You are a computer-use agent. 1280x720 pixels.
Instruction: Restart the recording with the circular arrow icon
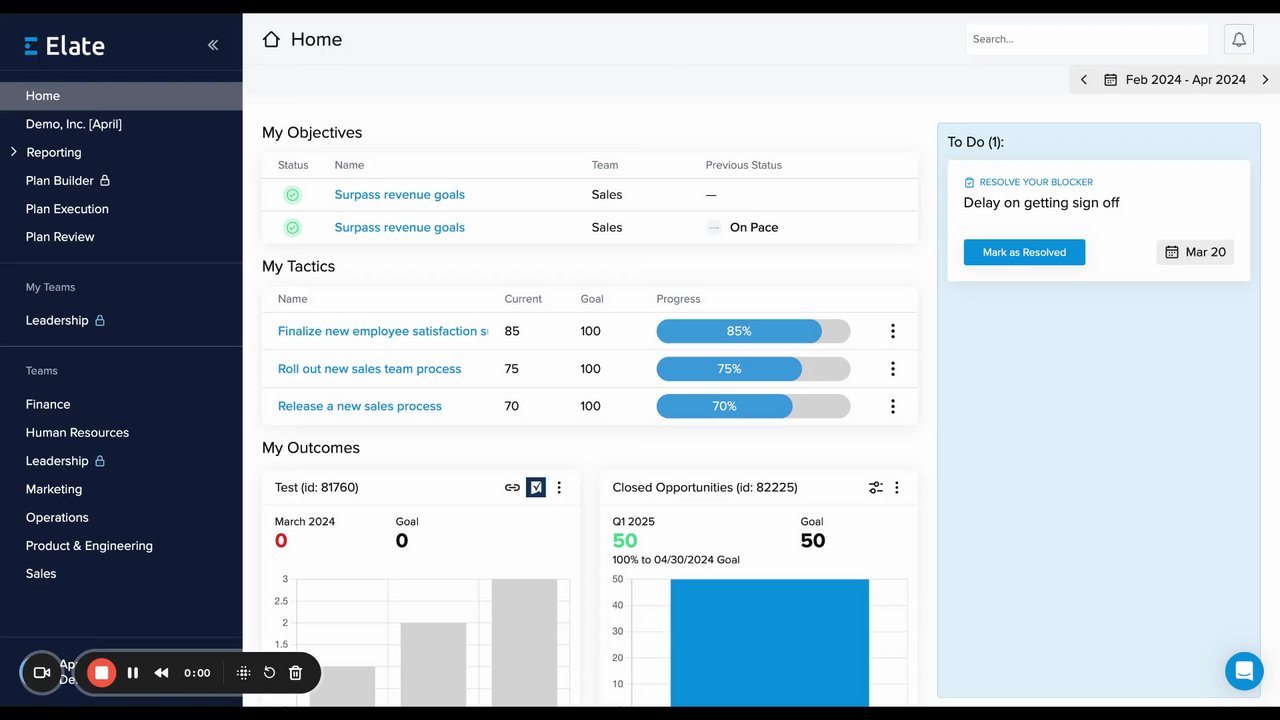pos(269,673)
